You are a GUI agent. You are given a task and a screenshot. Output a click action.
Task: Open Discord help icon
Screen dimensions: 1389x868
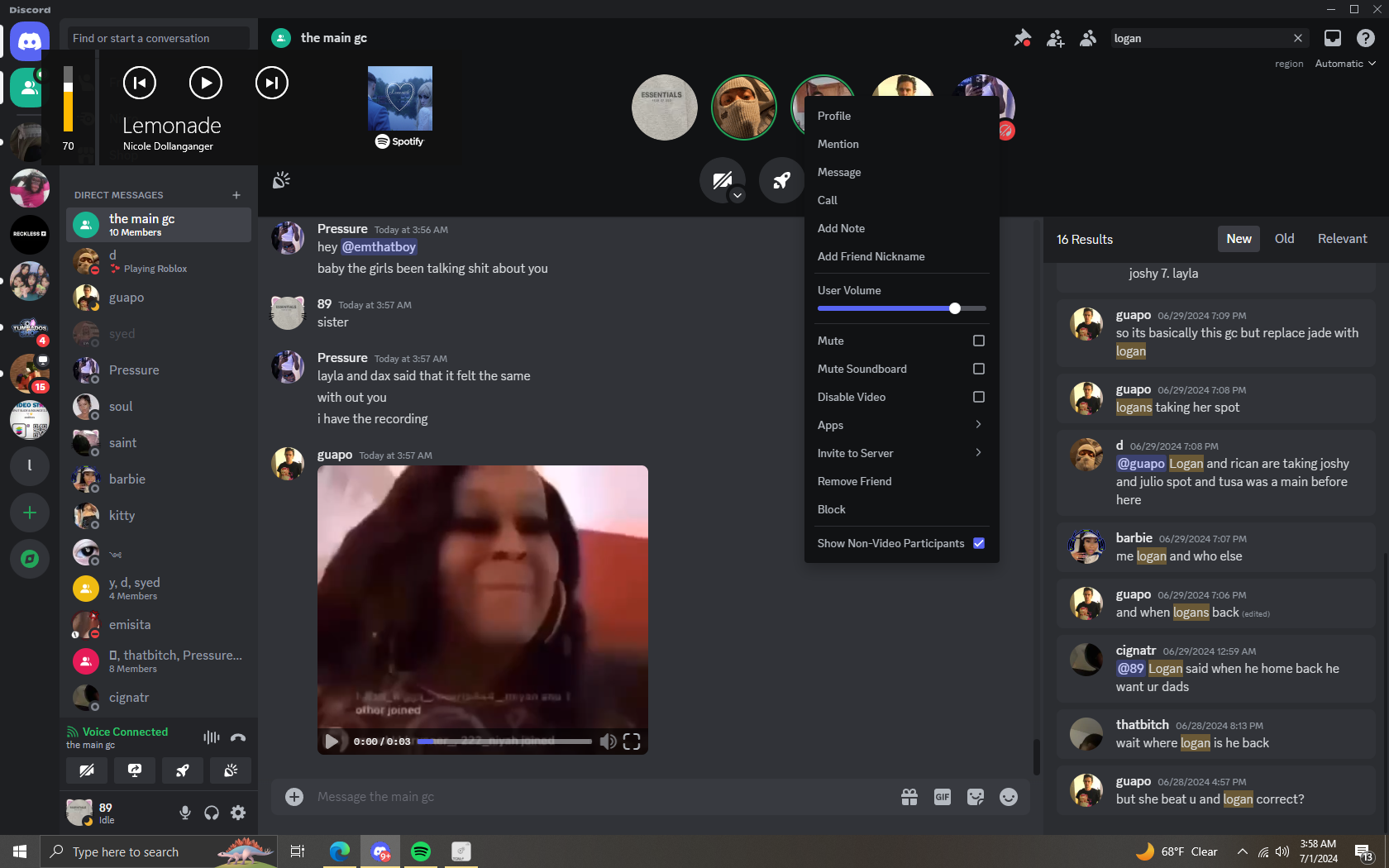coord(1366,38)
